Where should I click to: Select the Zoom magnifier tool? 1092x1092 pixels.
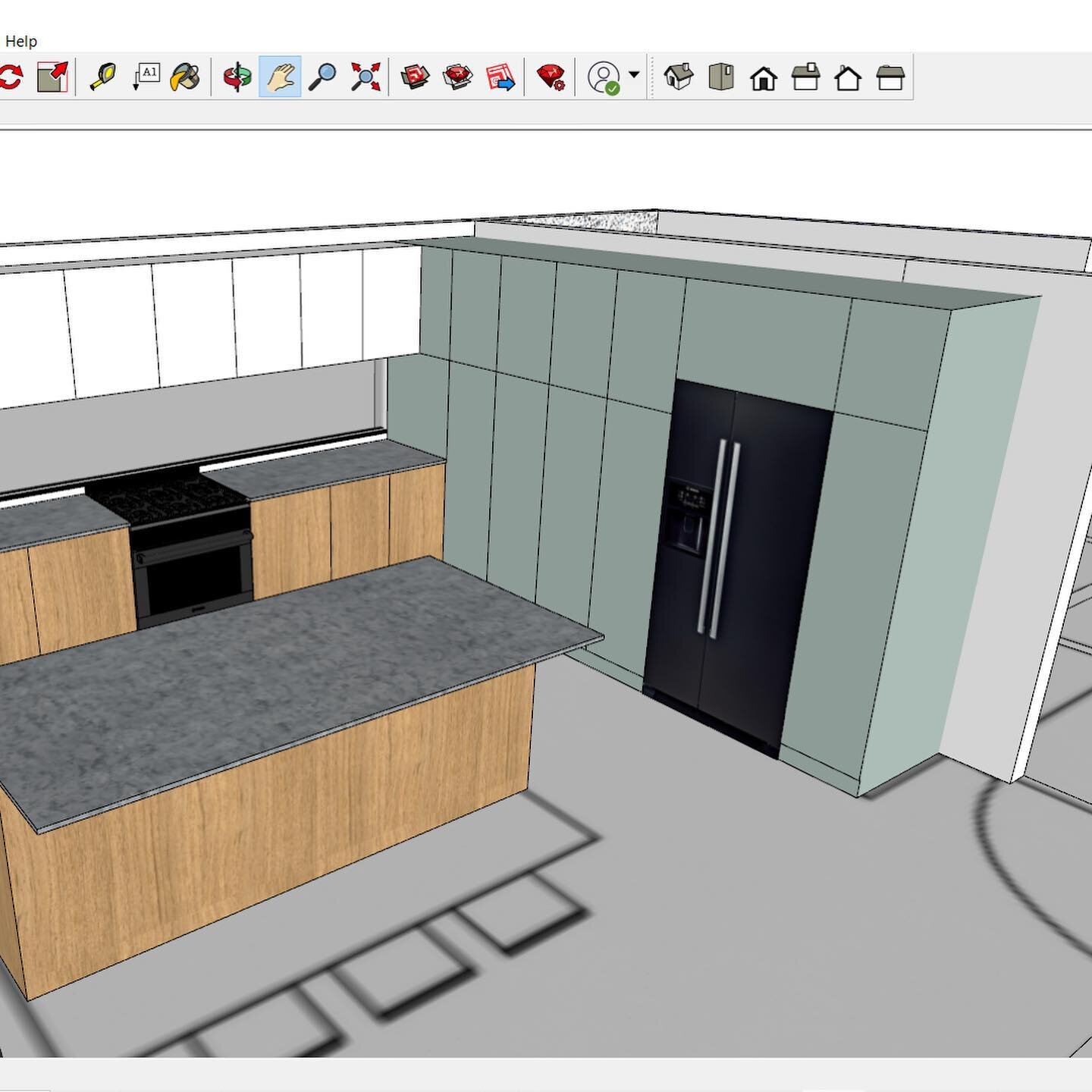(323, 77)
